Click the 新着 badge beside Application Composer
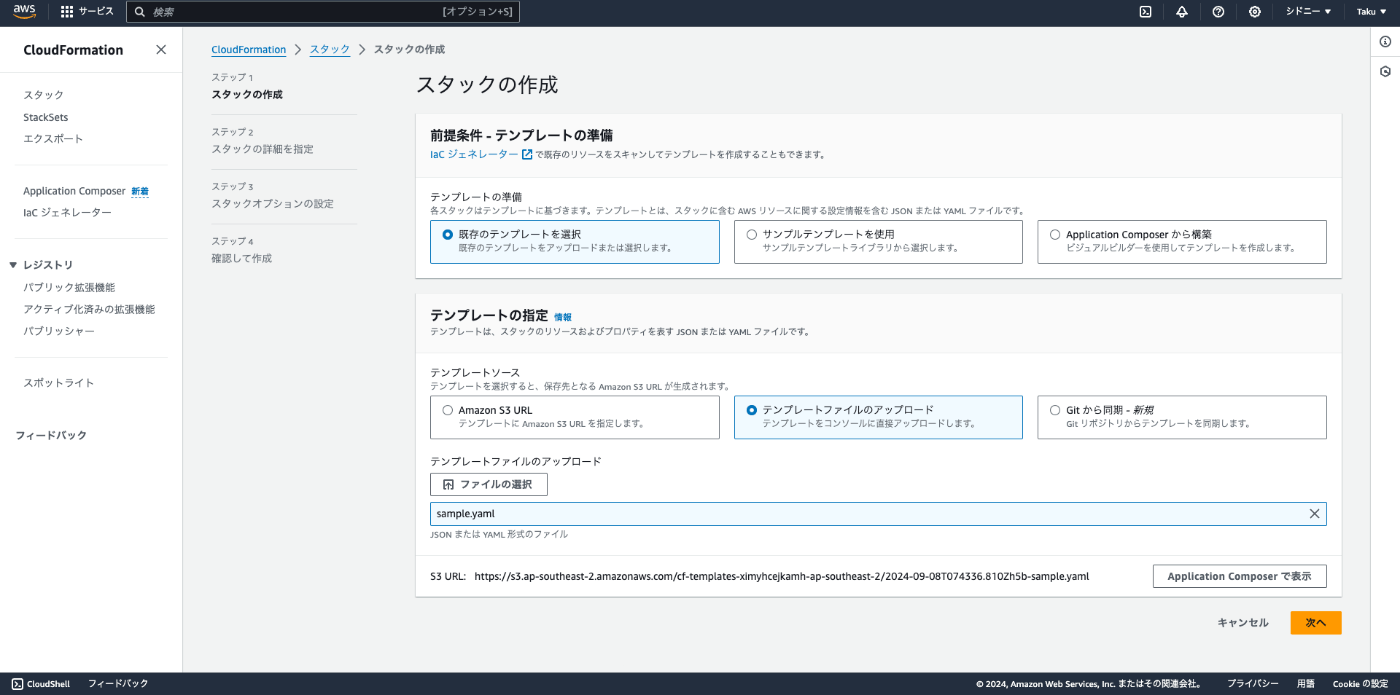Viewport: 1400px width, 695px height. click(x=140, y=191)
